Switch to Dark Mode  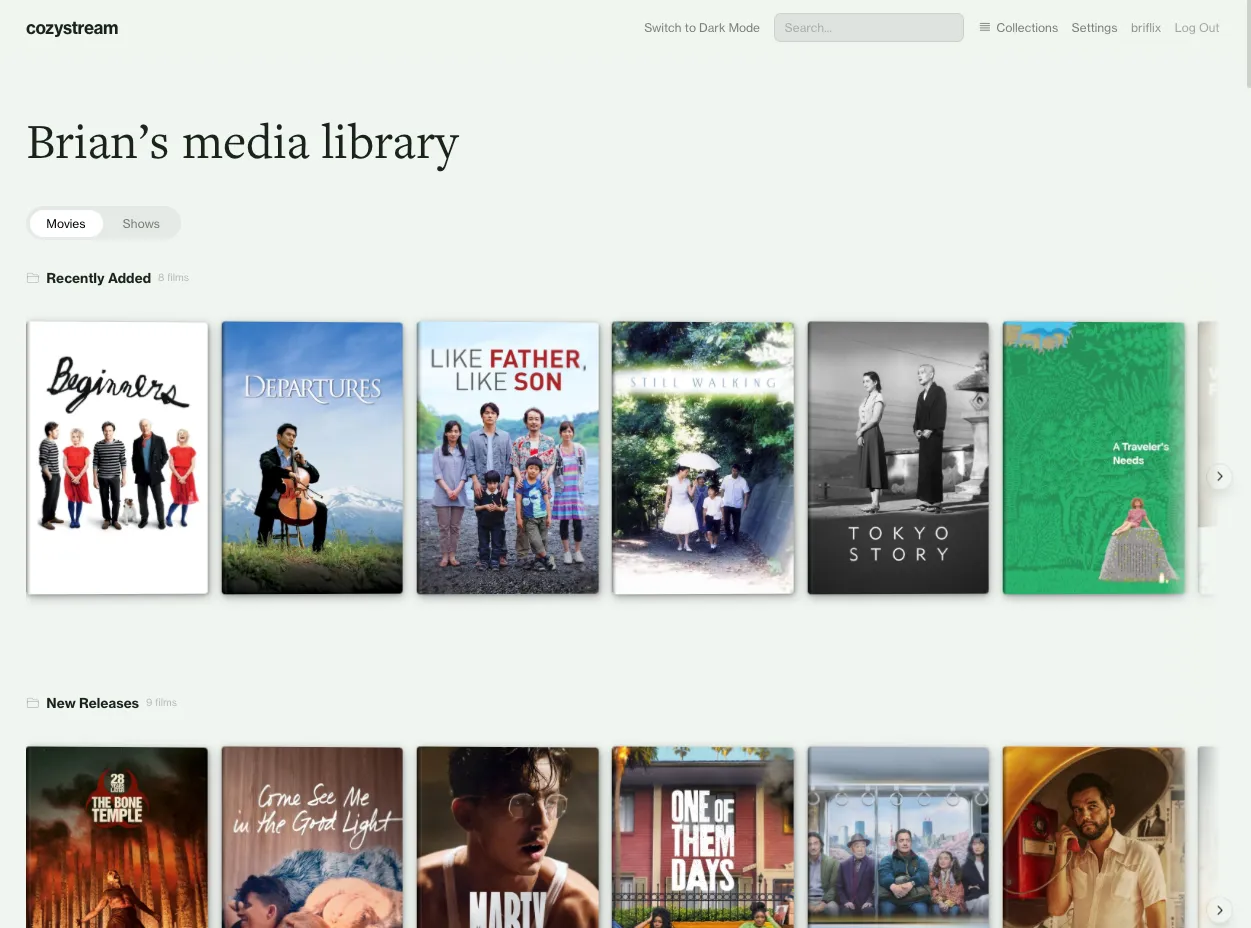coord(701,28)
